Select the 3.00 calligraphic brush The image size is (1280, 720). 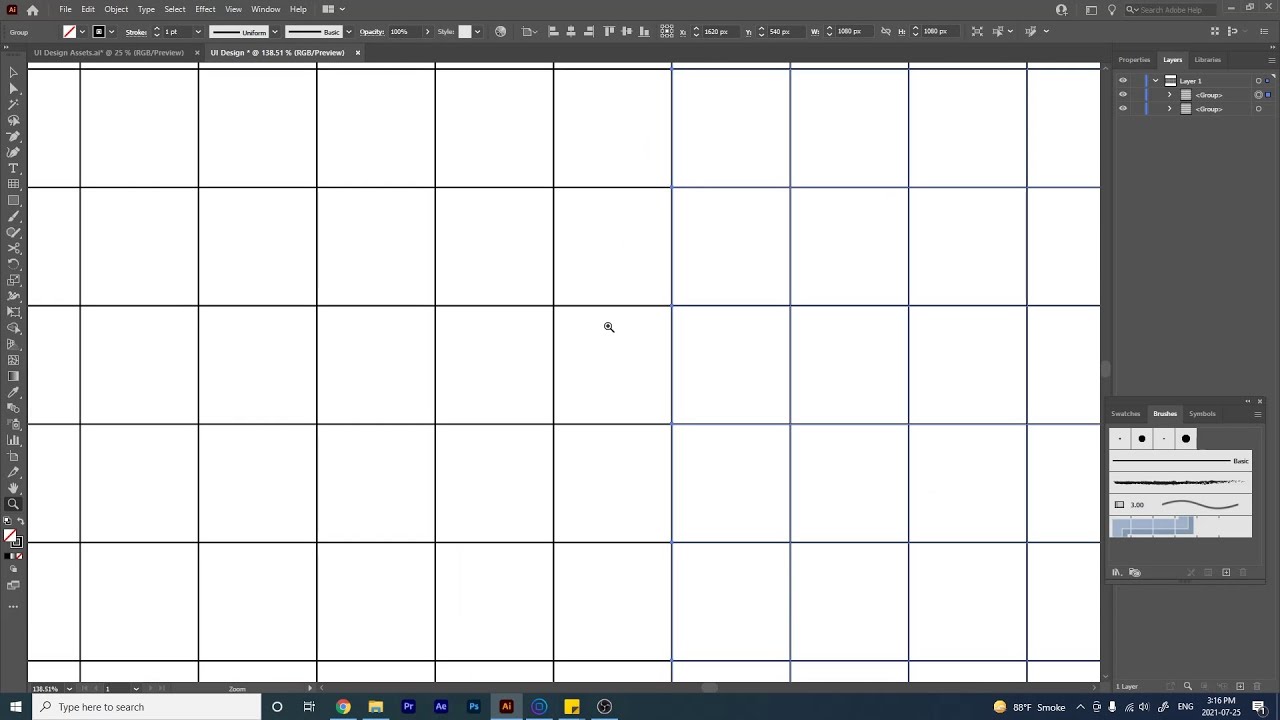1180,505
